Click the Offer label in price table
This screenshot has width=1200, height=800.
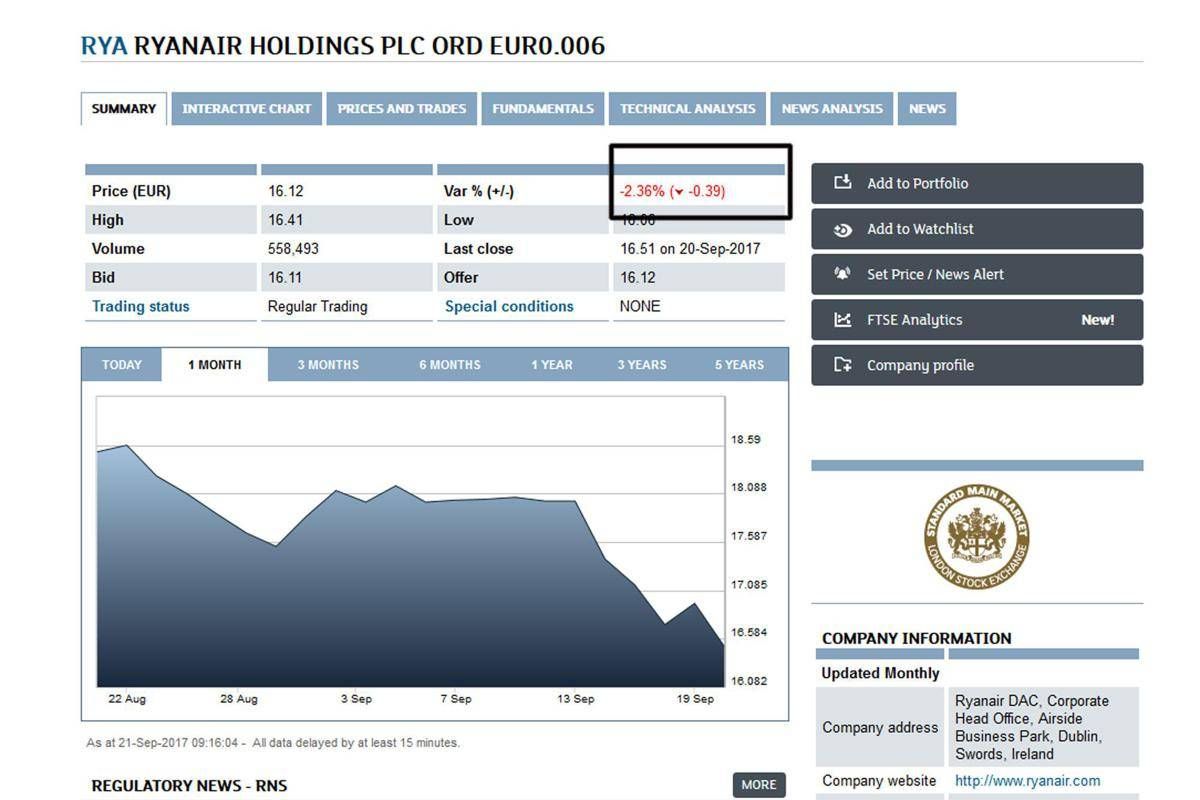click(461, 278)
